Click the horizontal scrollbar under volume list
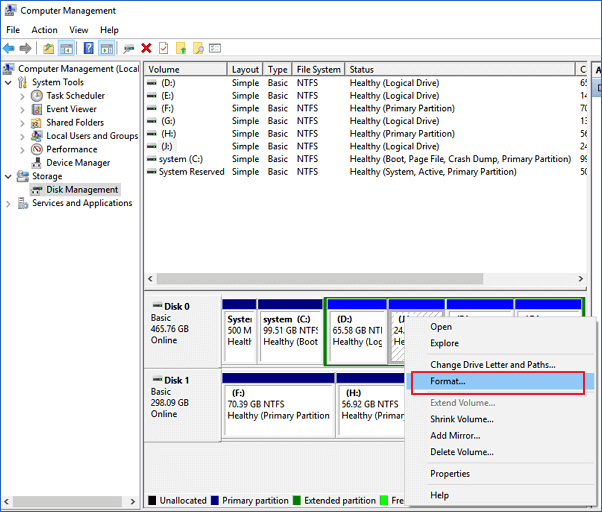The image size is (602, 512). tap(300, 278)
